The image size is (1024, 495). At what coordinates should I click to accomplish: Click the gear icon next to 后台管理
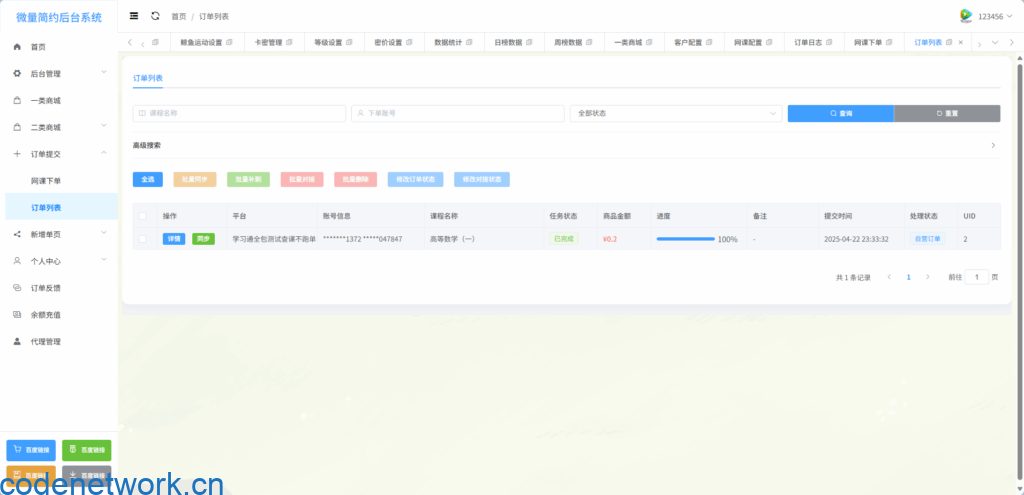click(17, 74)
